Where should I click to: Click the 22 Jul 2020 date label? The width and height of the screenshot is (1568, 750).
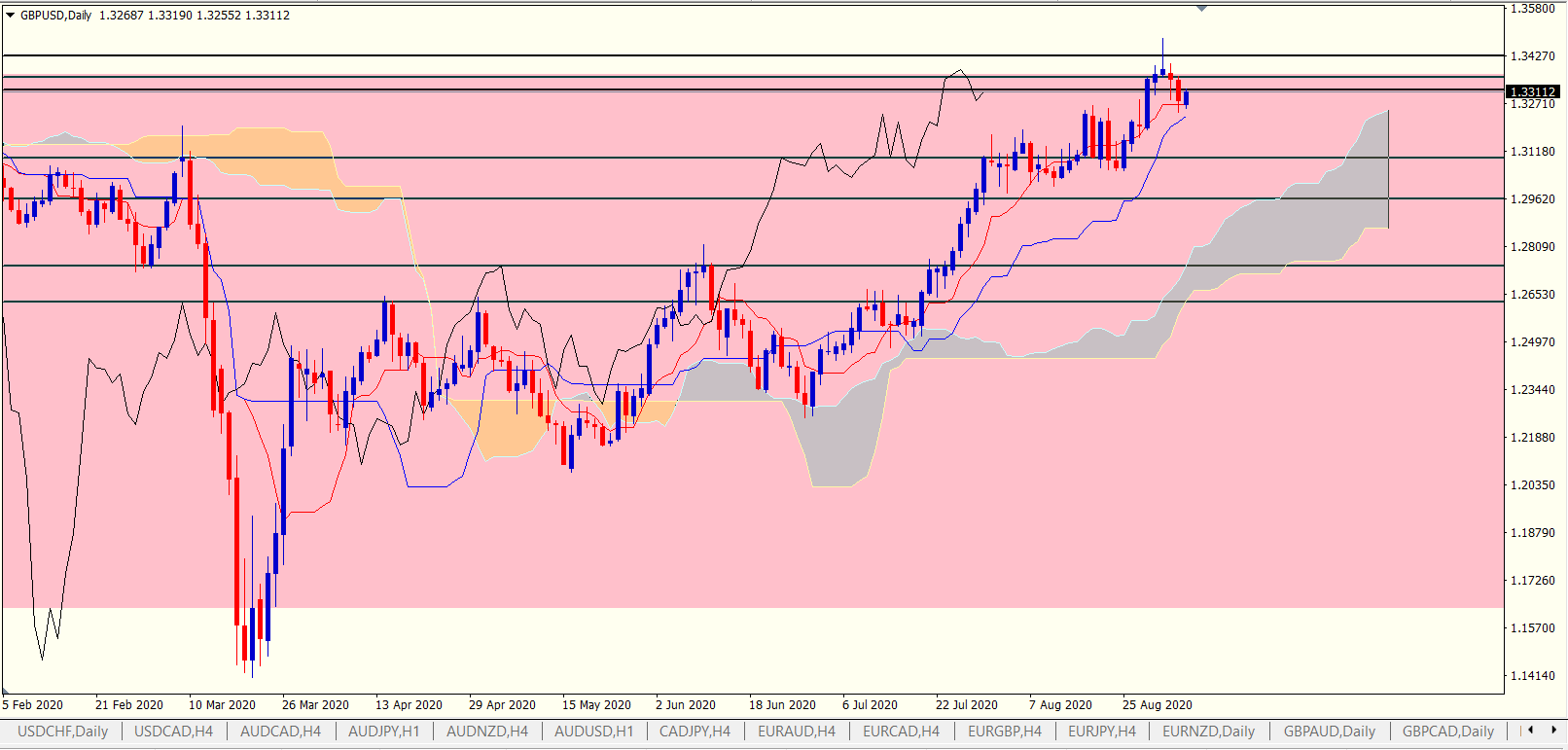coord(967,705)
